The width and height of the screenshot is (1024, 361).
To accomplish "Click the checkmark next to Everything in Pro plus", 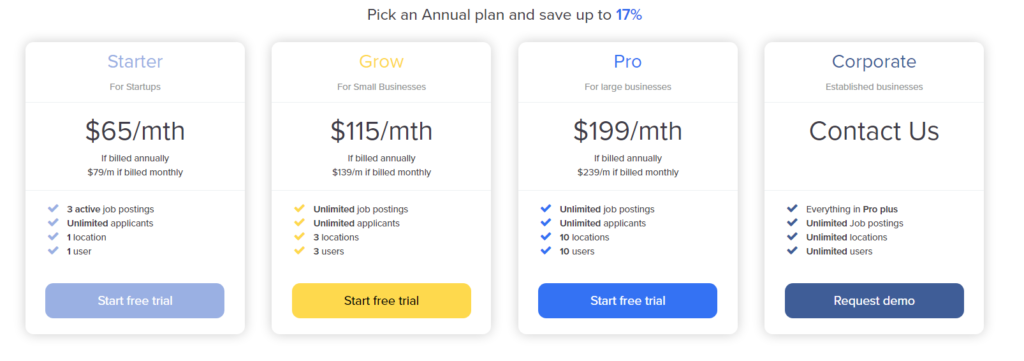I will tap(792, 209).
